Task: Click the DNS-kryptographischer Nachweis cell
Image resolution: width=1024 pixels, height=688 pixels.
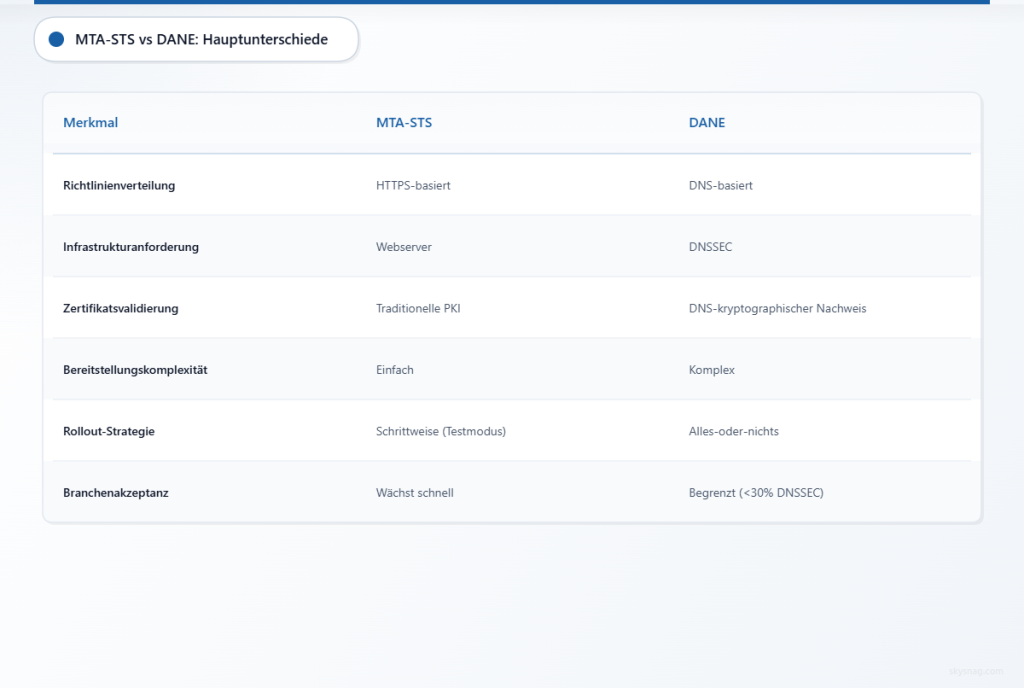Action: pos(776,308)
